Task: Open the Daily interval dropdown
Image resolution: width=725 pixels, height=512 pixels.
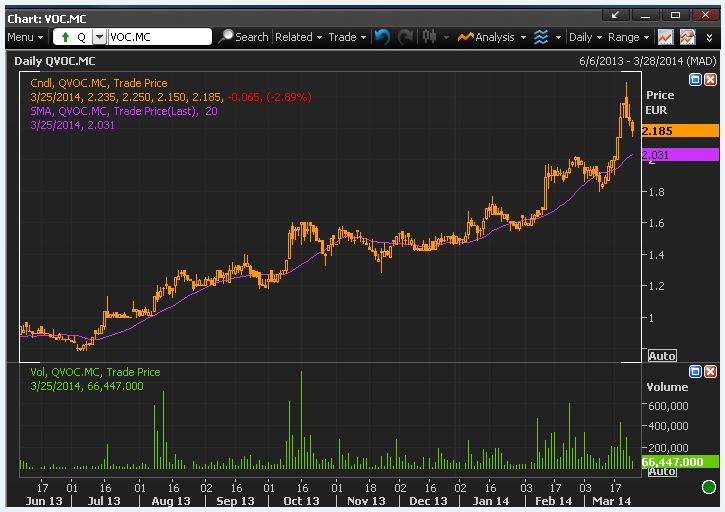Action: click(x=585, y=37)
